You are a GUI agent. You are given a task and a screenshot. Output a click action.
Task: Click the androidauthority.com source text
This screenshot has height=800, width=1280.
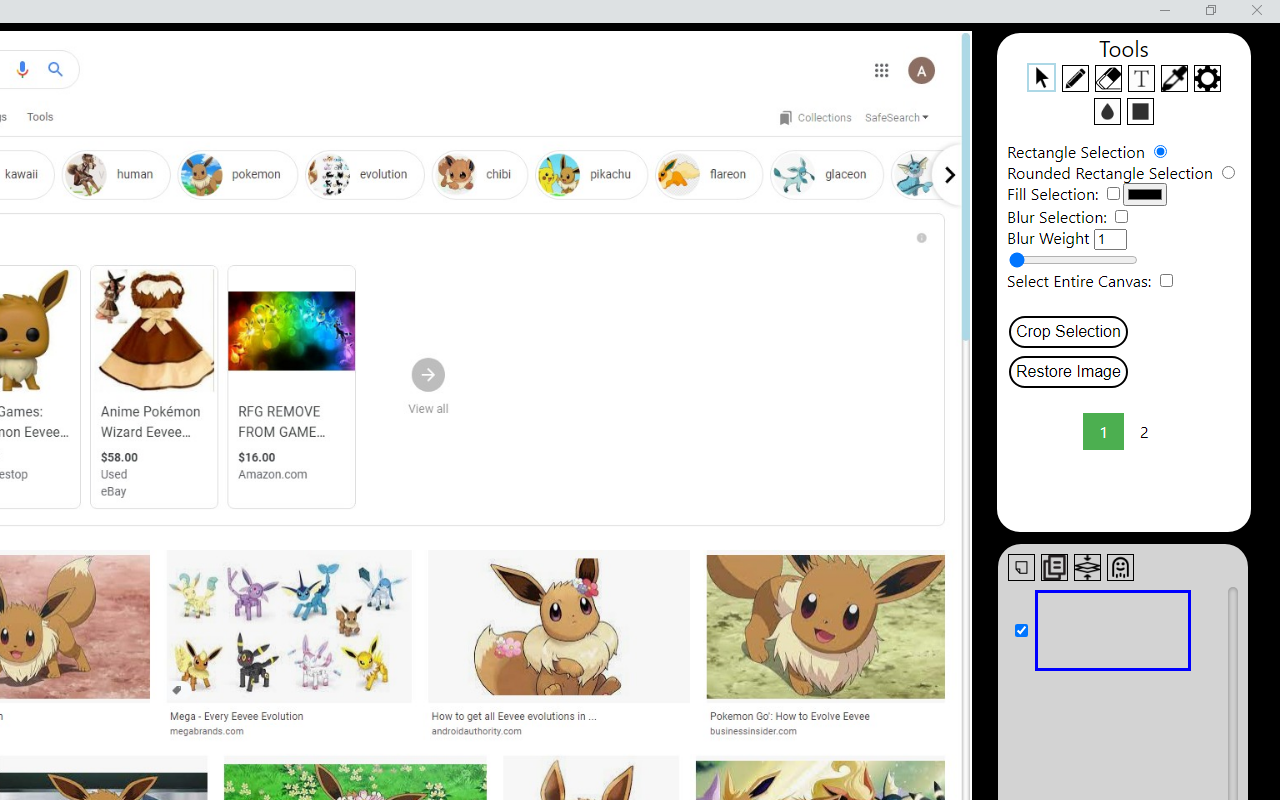point(476,731)
